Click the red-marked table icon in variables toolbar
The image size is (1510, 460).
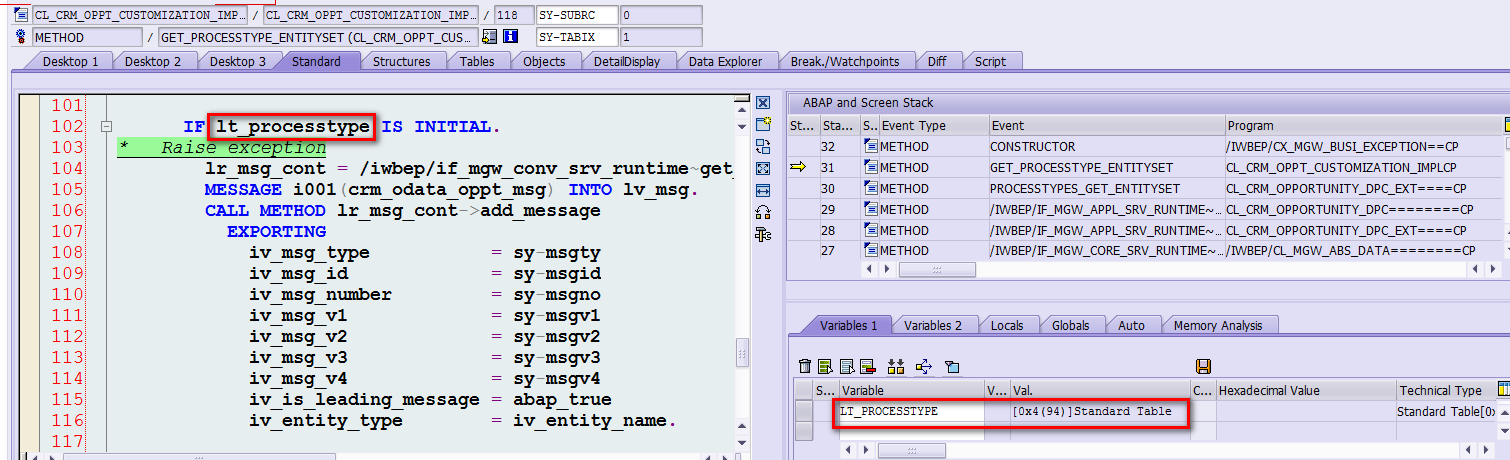(x=867, y=366)
